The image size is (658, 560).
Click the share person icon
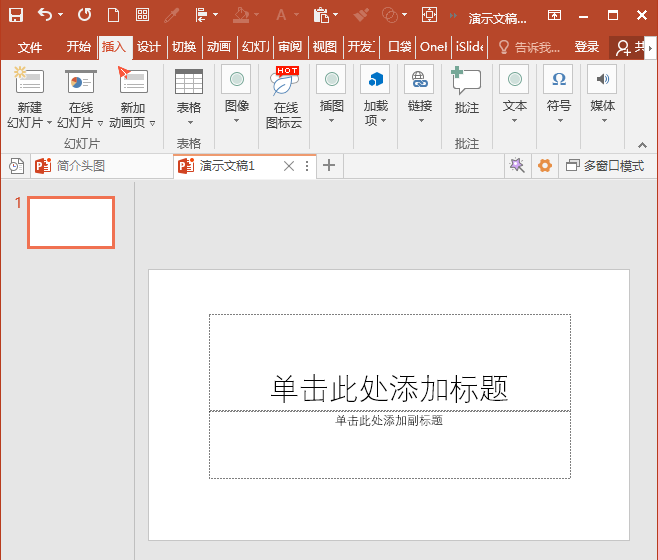point(623,48)
